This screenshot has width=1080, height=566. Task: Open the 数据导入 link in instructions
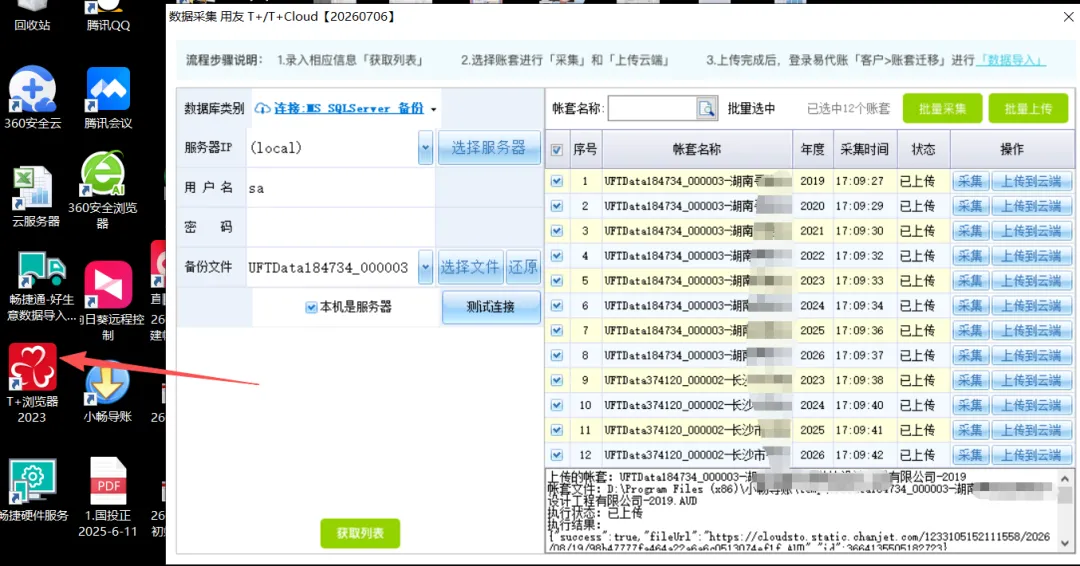[x=1012, y=60]
